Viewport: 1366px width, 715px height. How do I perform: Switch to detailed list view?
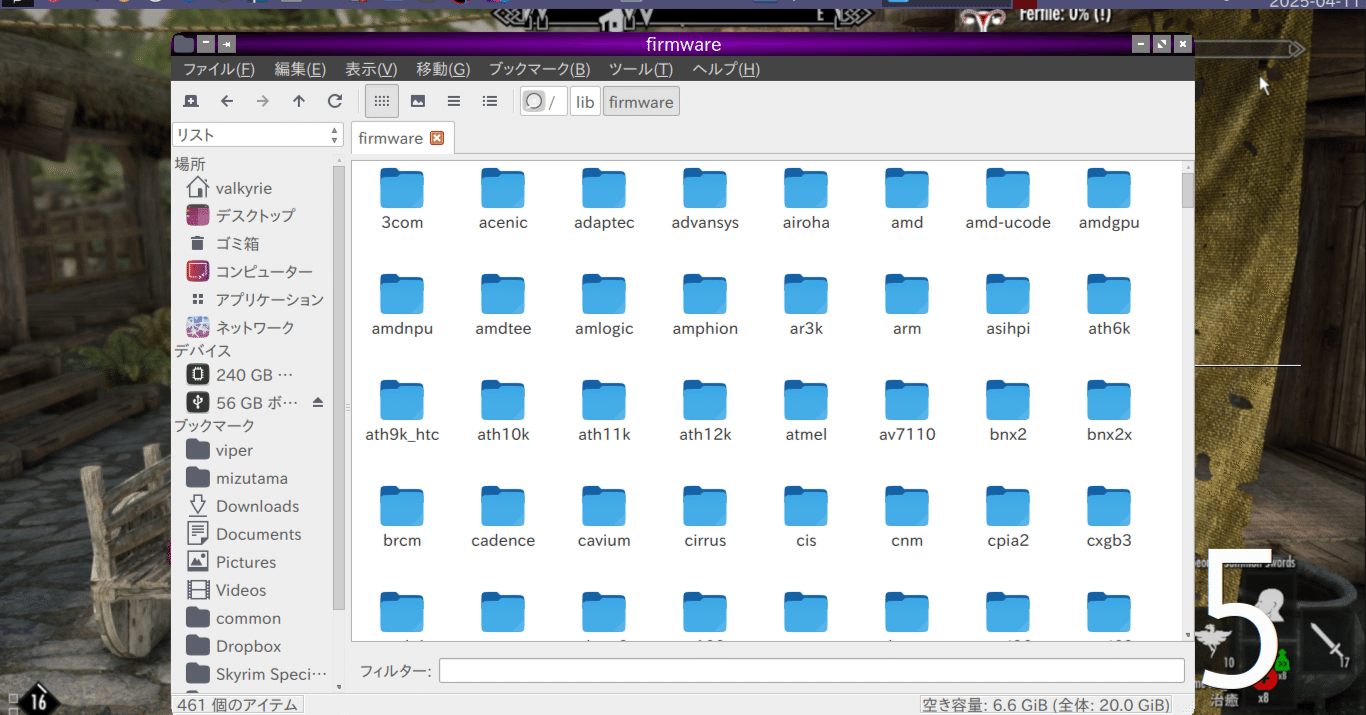489,101
